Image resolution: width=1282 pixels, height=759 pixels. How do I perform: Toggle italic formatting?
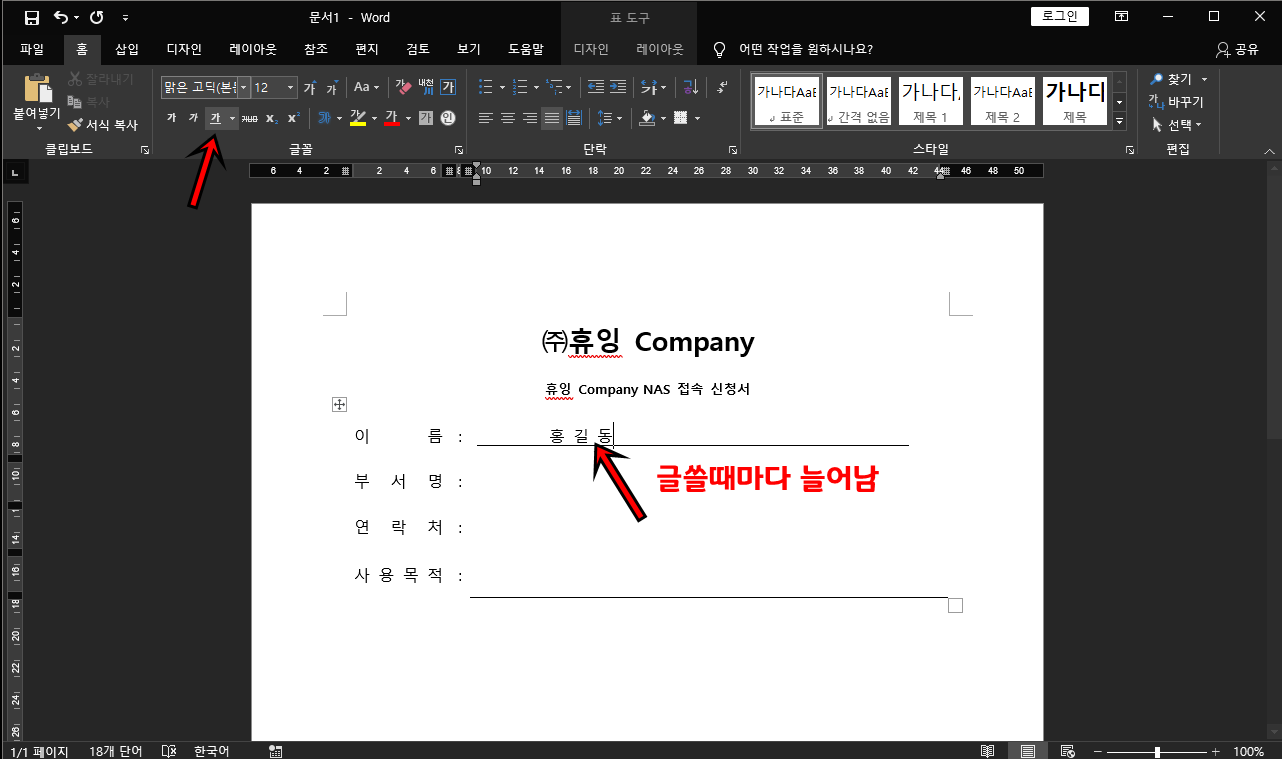193,118
